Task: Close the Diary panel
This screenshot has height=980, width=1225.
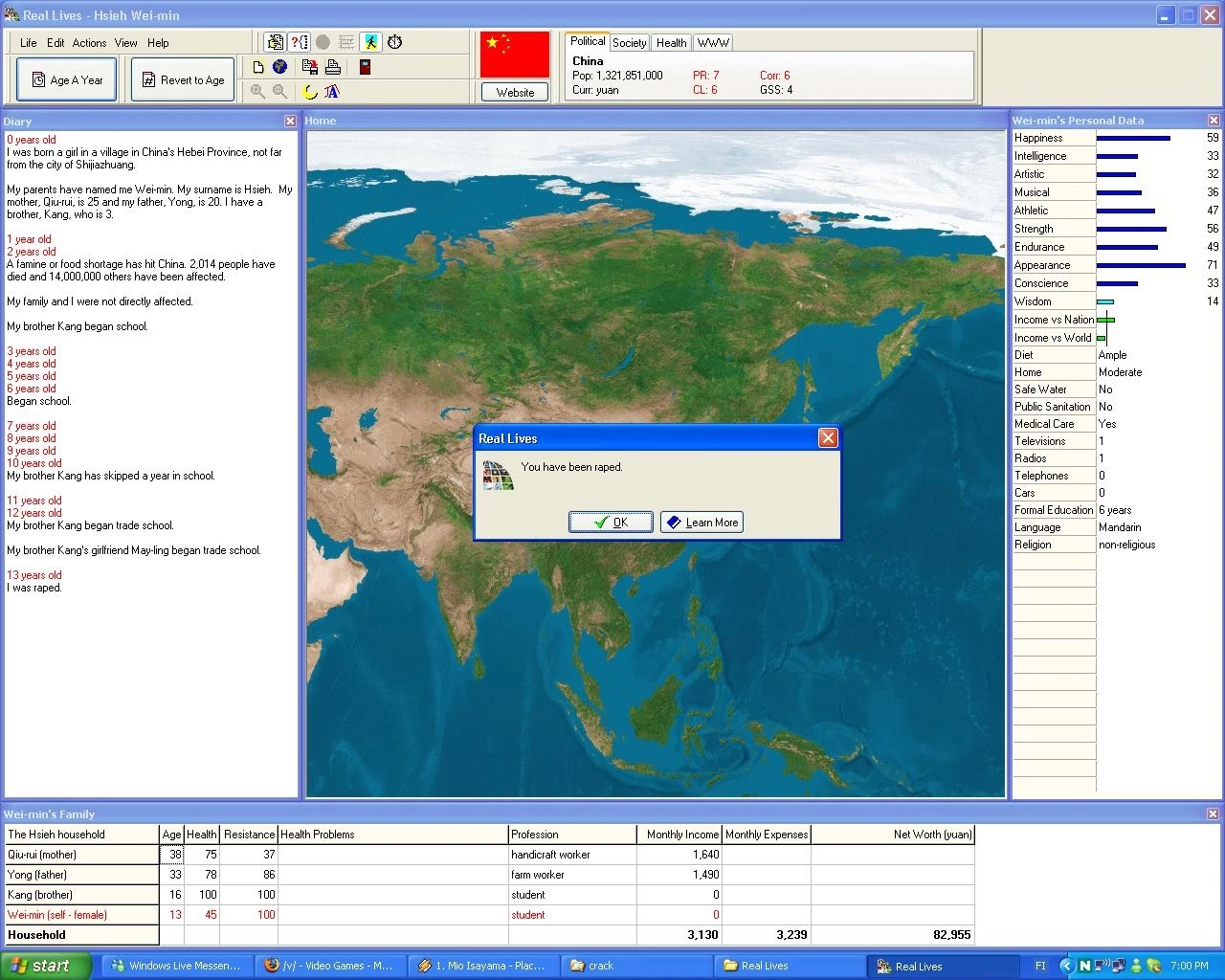Action: (290, 121)
